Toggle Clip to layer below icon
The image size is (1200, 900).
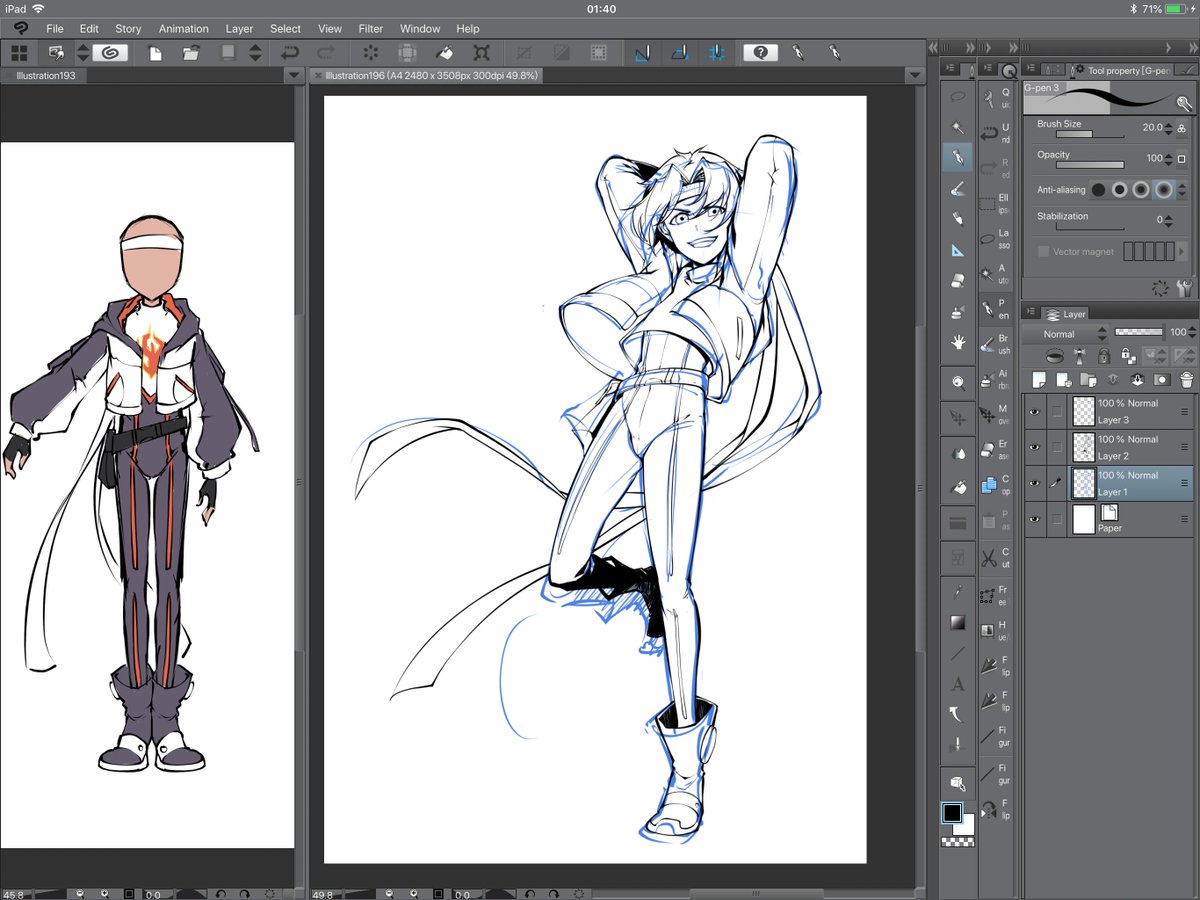1054,355
